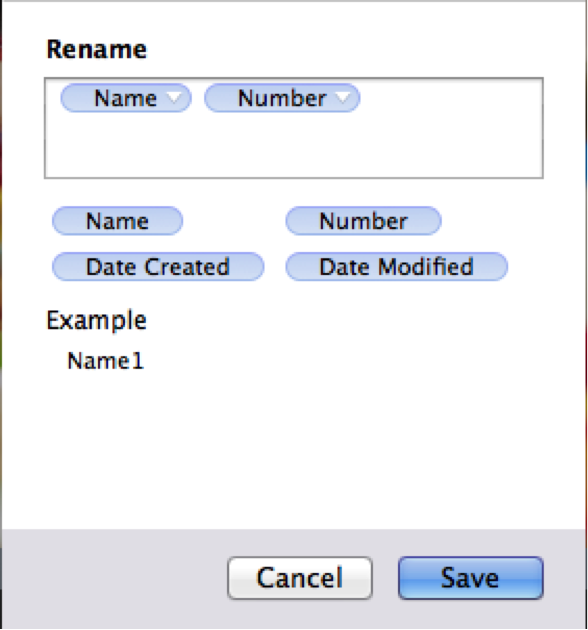Click the gray footer left of Cancel
The height and width of the screenshot is (630, 588).
(115, 578)
